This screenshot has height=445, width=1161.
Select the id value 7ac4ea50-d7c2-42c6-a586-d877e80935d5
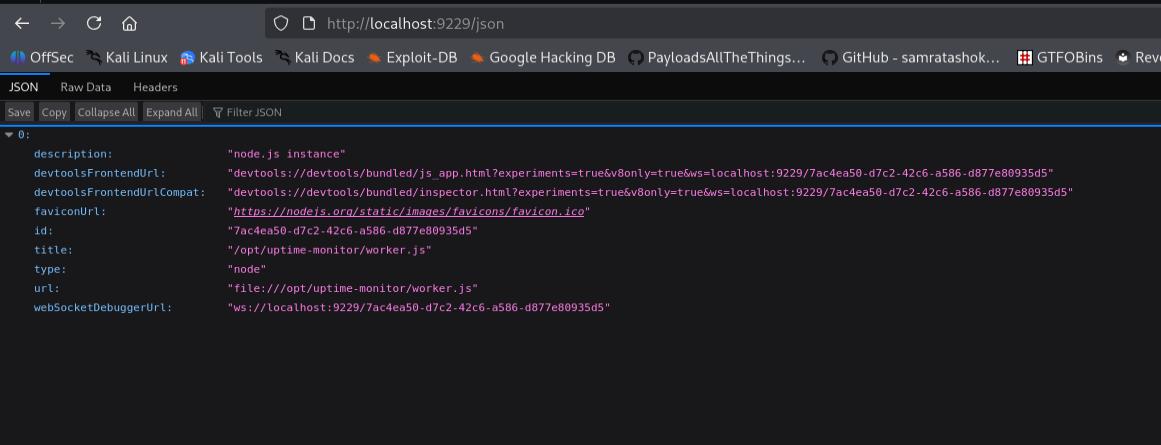point(352,231)
